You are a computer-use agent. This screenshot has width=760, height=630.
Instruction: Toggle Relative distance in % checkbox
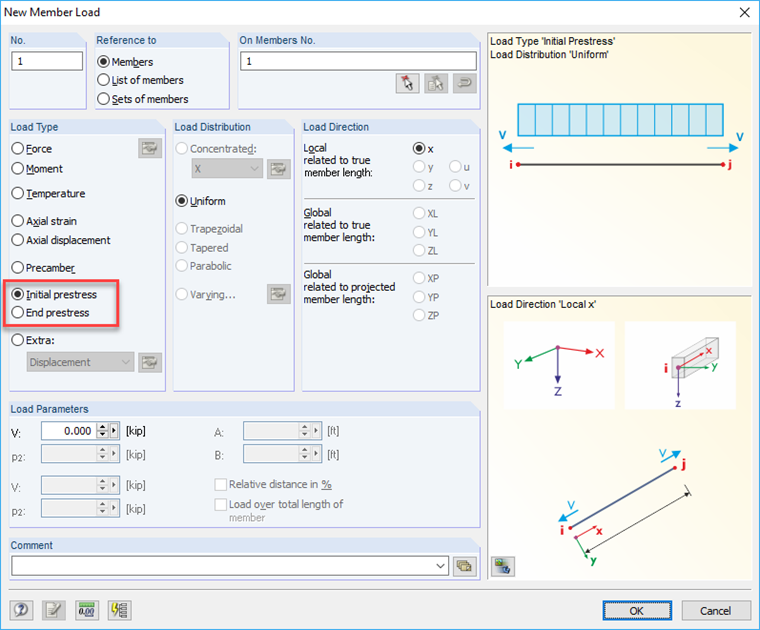click(x=221, y=484)
